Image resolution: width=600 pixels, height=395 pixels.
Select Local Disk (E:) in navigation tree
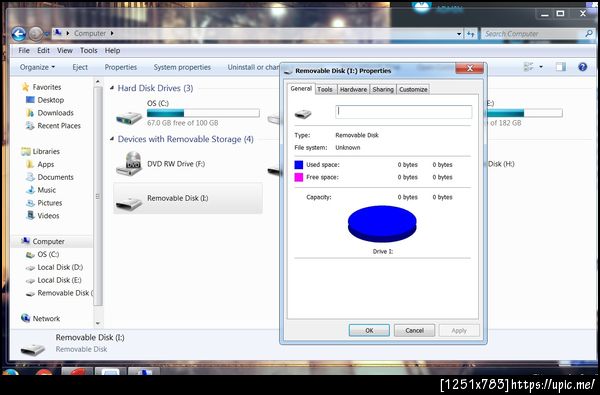tap(59, 280)
